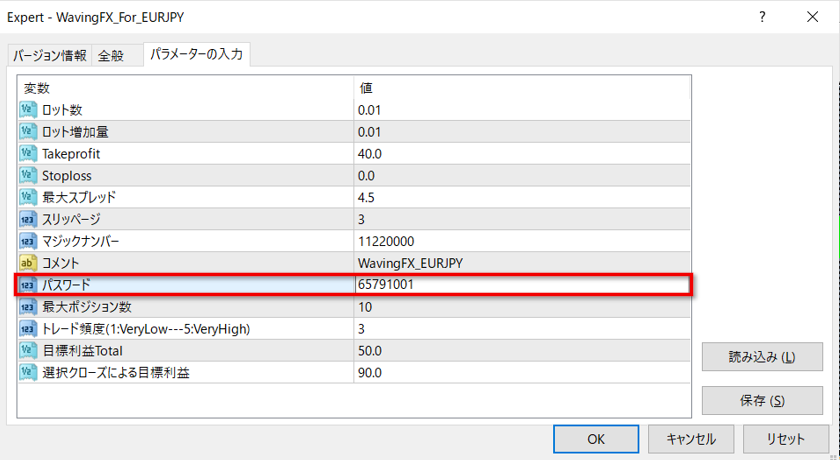Select the 最大スプレッド variable name

[79, 197]
